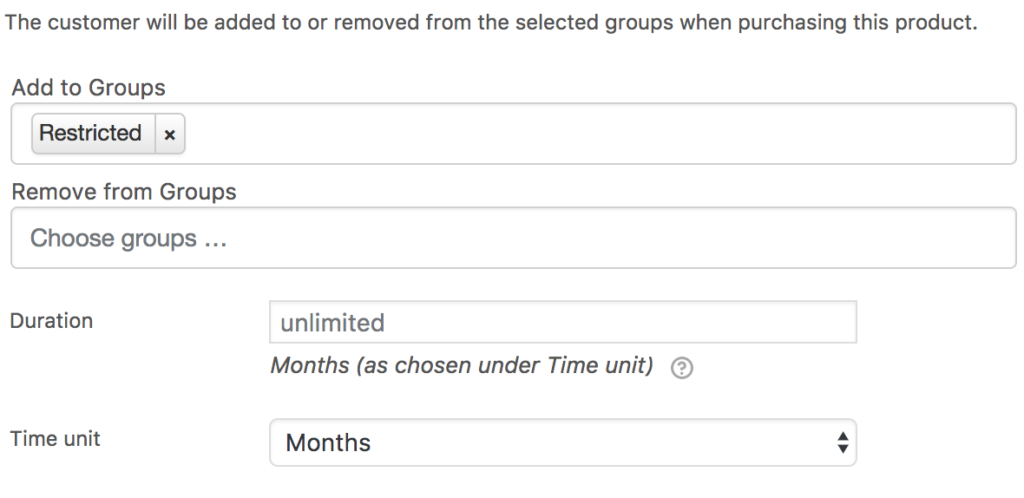Click the Months hint under Duration
This screenshot has height=498, width=1024.
click(462, 366)
